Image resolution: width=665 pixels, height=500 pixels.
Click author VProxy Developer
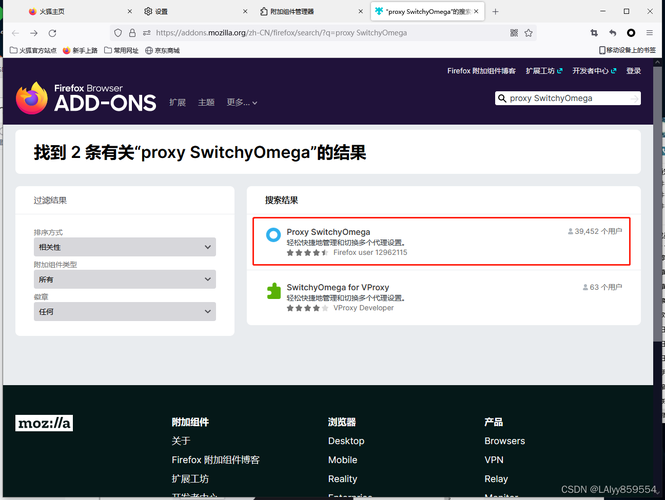click(363, 308)
